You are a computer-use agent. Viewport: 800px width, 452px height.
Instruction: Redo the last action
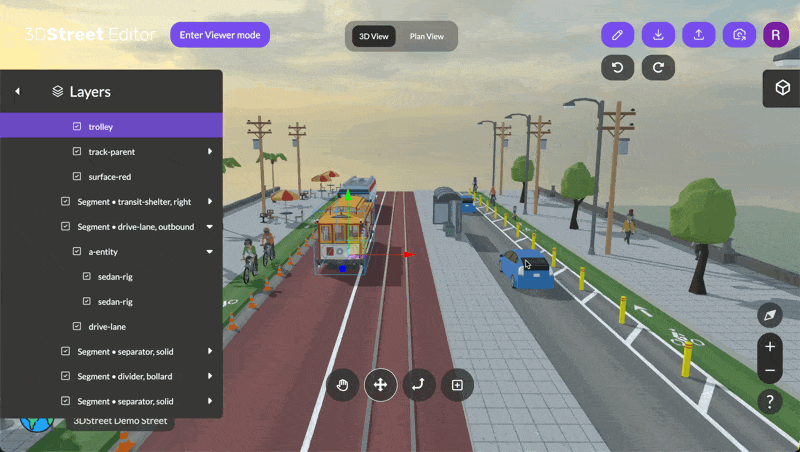point(658,68)
